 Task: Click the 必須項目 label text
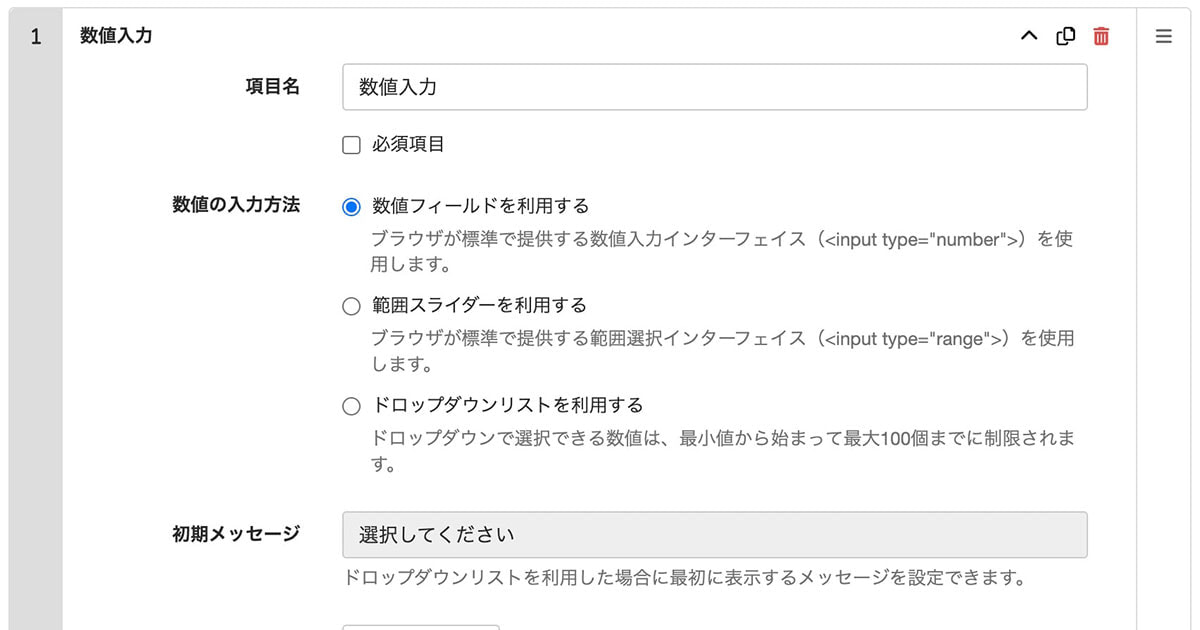click(408, 145)
